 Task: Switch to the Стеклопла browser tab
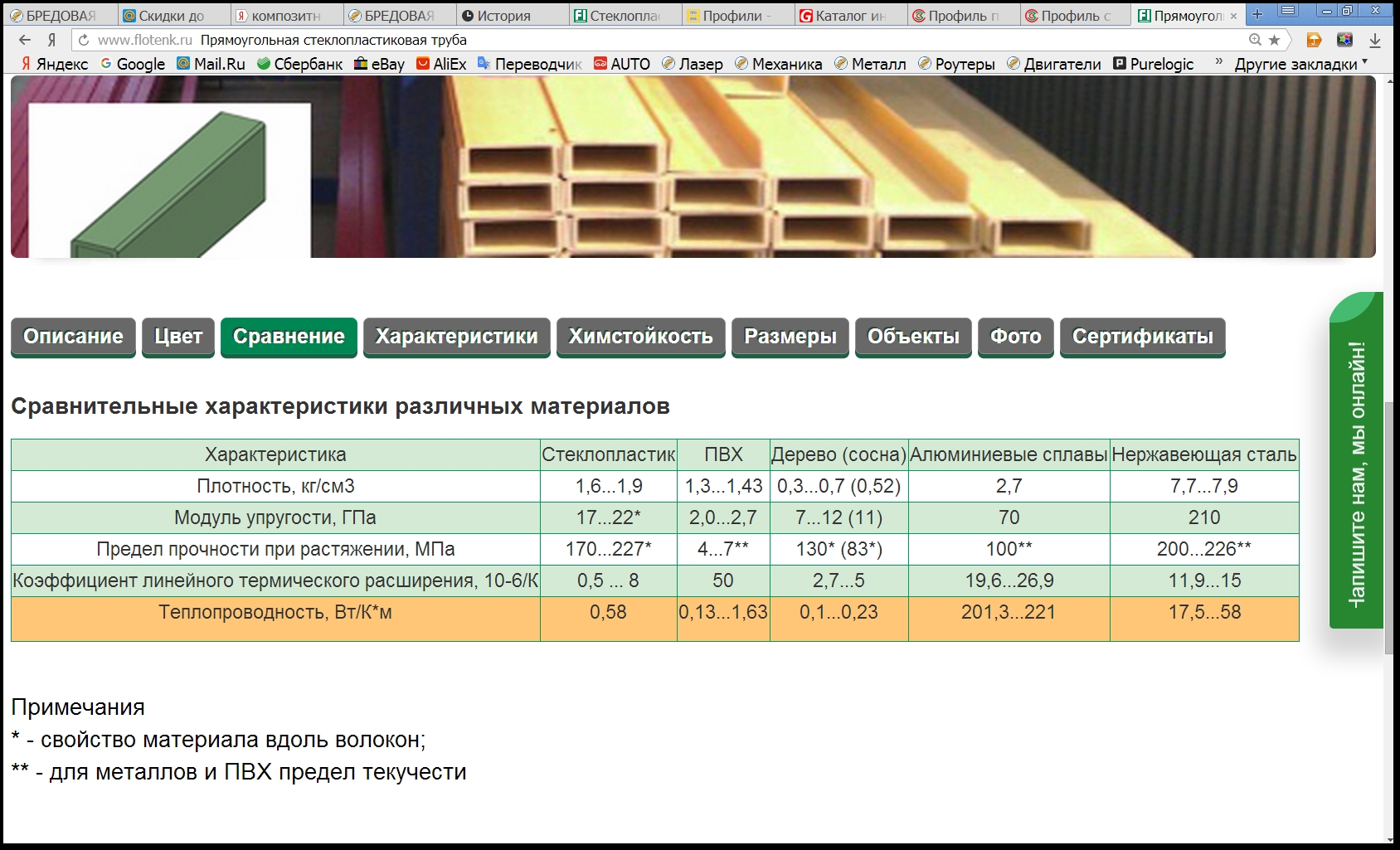[625, 16]
